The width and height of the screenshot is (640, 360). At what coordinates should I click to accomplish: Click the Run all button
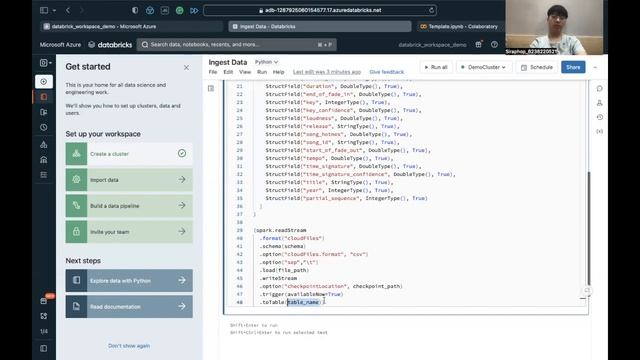[x=436, y=67]
